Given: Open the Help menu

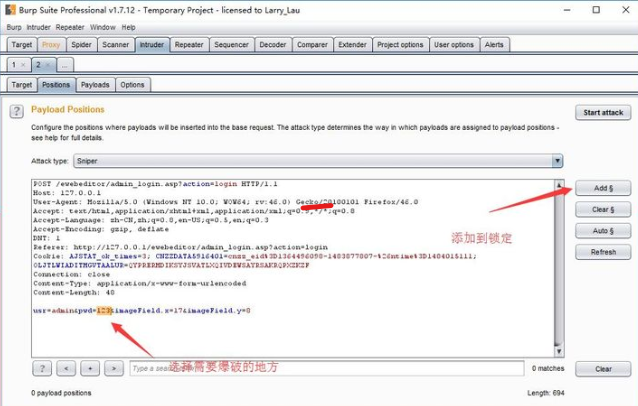Looking at the screenshot, I should point(129,27).
